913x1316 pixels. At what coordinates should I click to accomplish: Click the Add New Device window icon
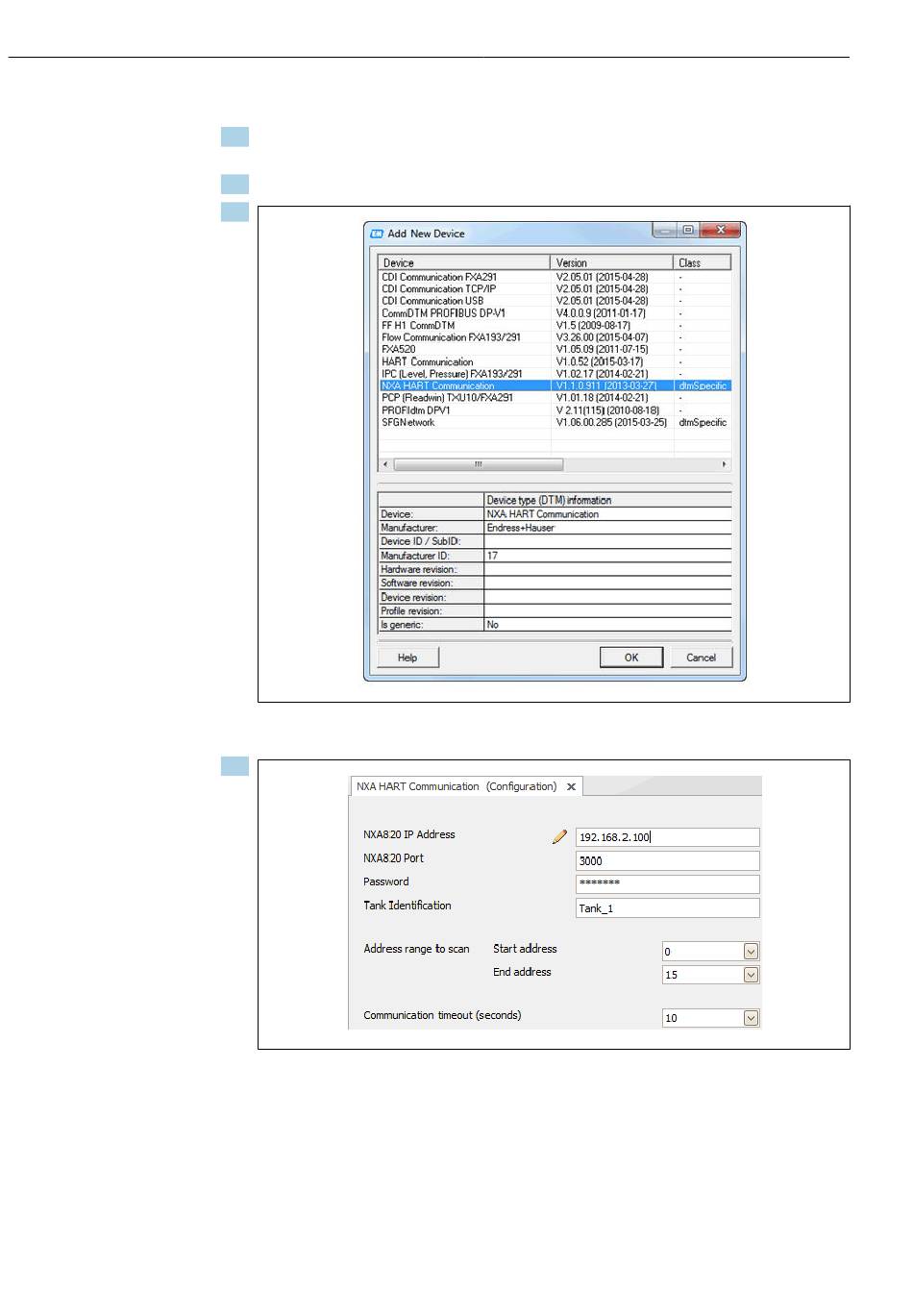coord(377,234)
